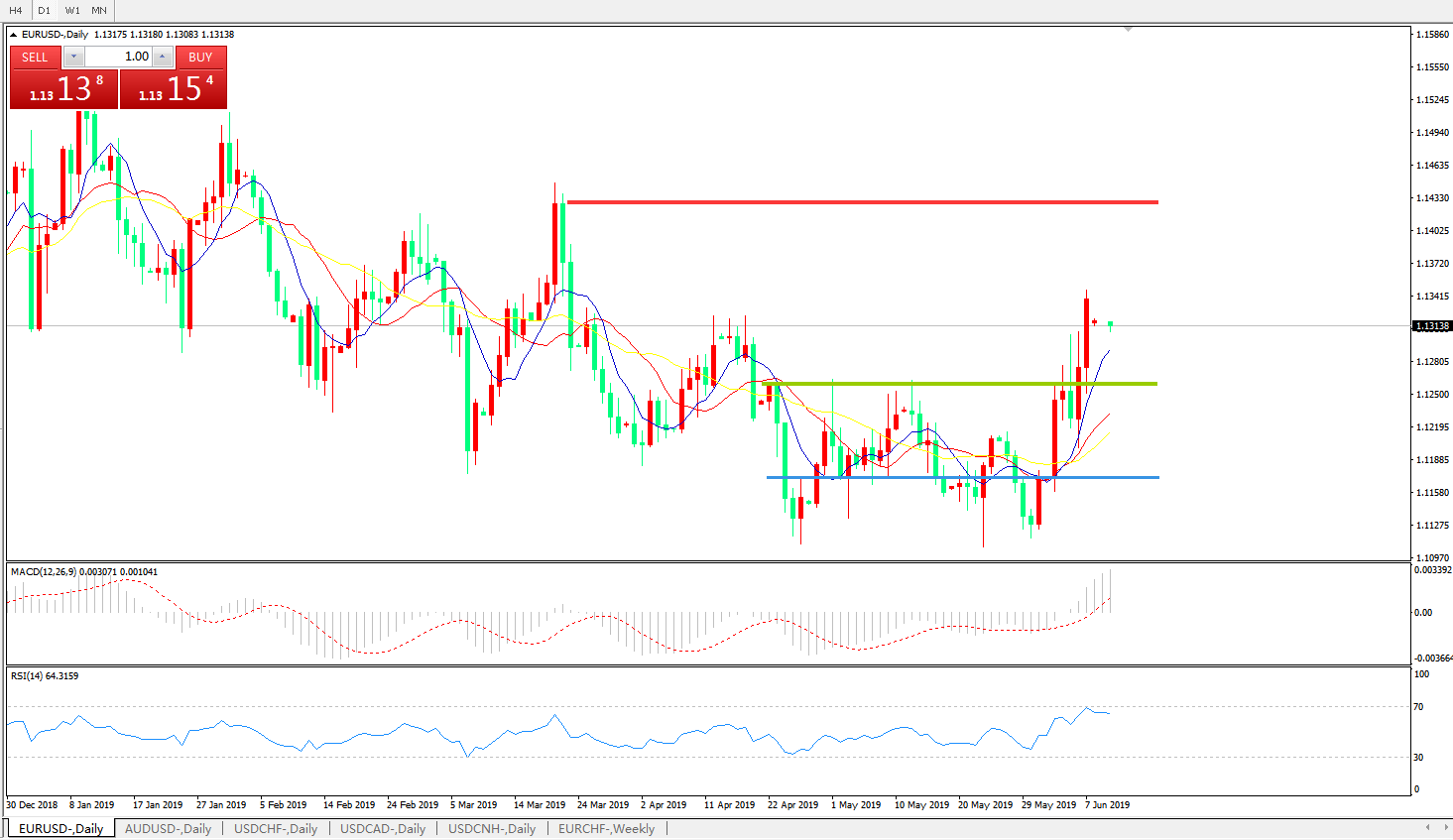Open the AUDUSD-,Daily chart tab
The width and height of the screenshot is (1453, 840).
168,829
